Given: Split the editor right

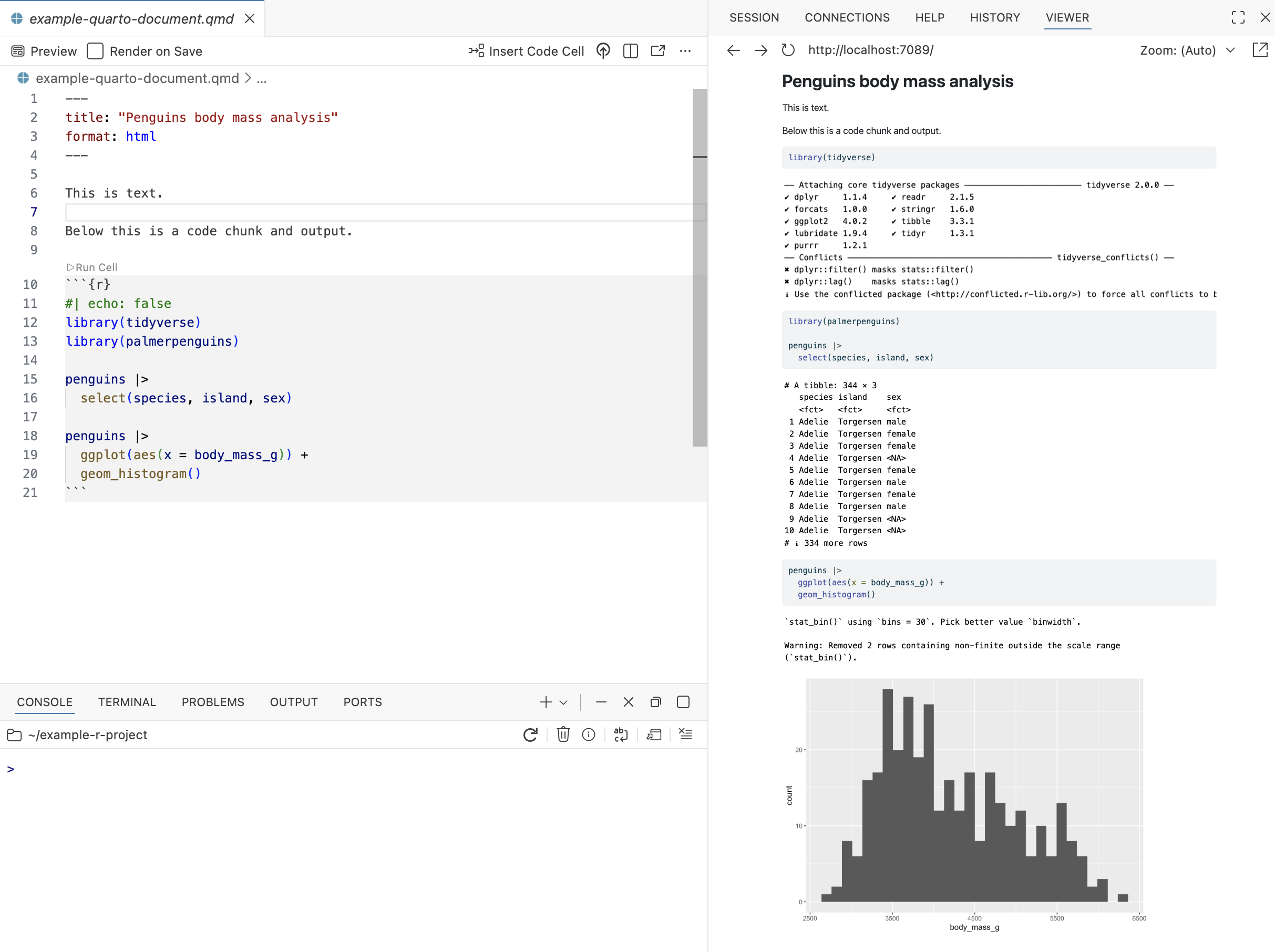Looking at the screenshot, I should point(631,51).
